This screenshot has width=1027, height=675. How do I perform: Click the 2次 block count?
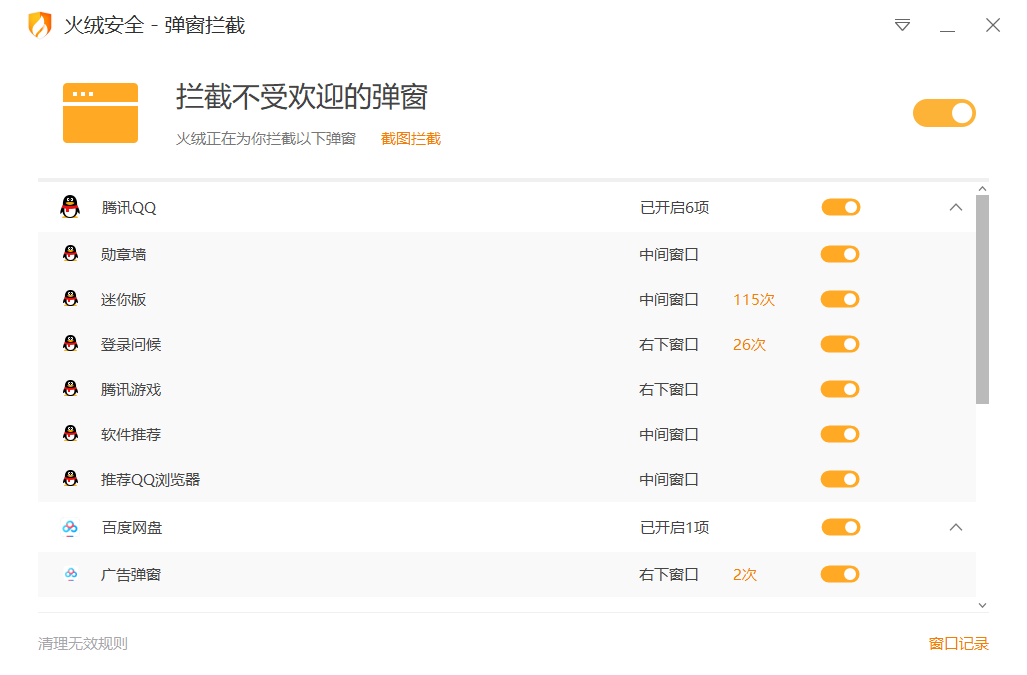[745, 575]
